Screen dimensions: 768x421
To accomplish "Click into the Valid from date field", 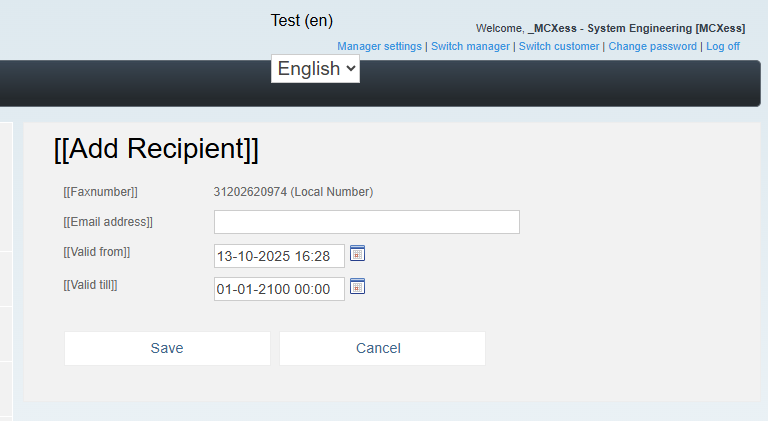I will [x=279, y=256].
